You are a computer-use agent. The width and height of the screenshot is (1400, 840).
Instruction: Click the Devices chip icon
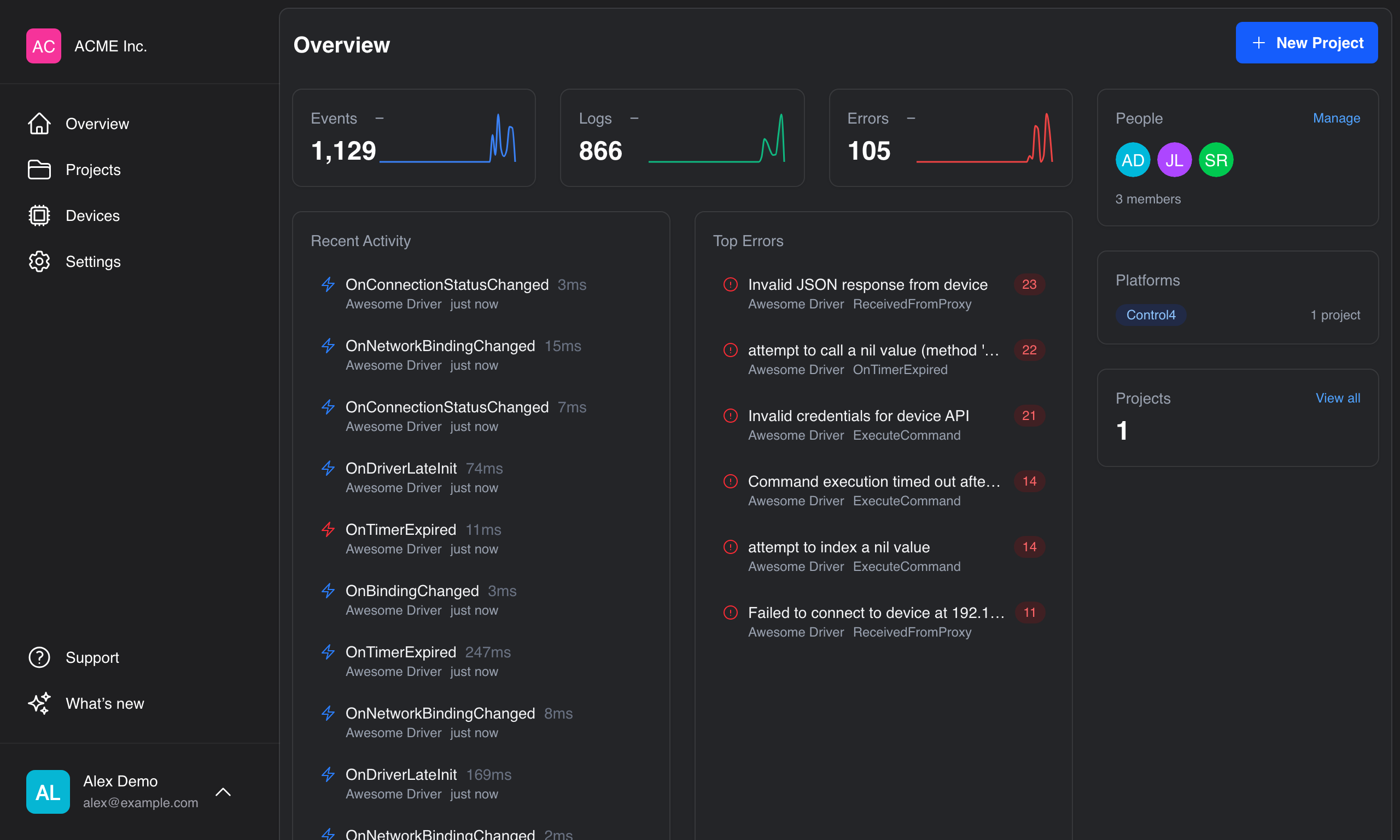39,215
